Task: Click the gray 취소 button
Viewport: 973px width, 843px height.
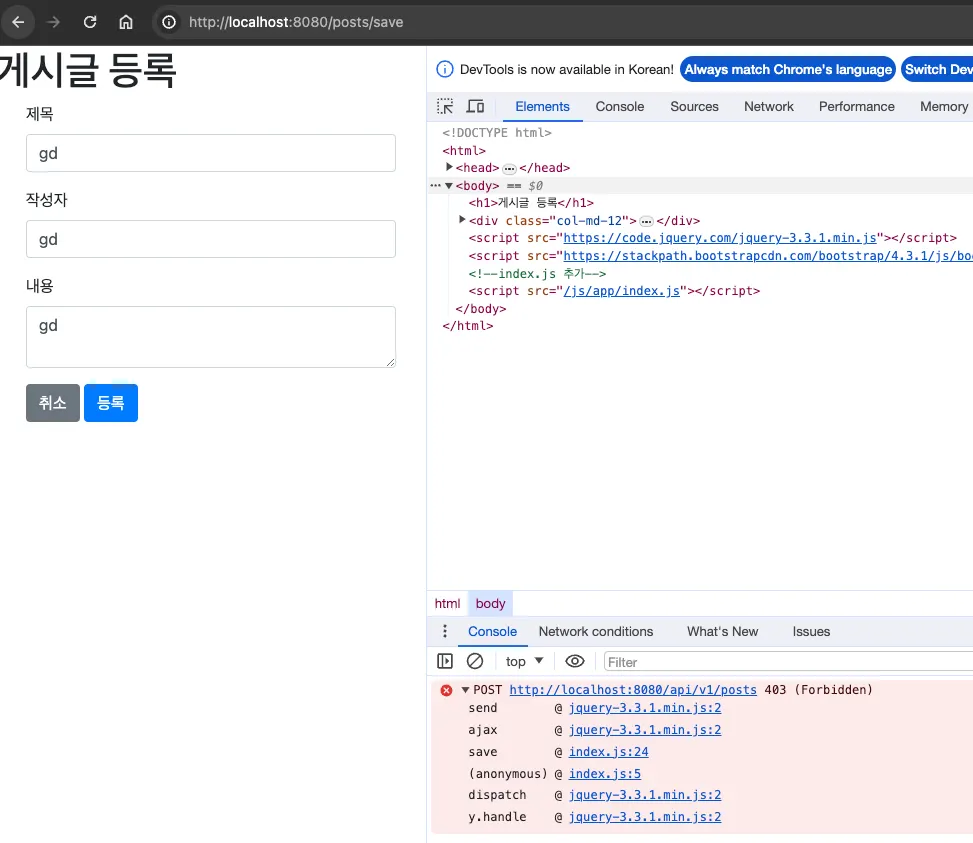Action: [x=52, y=403]
